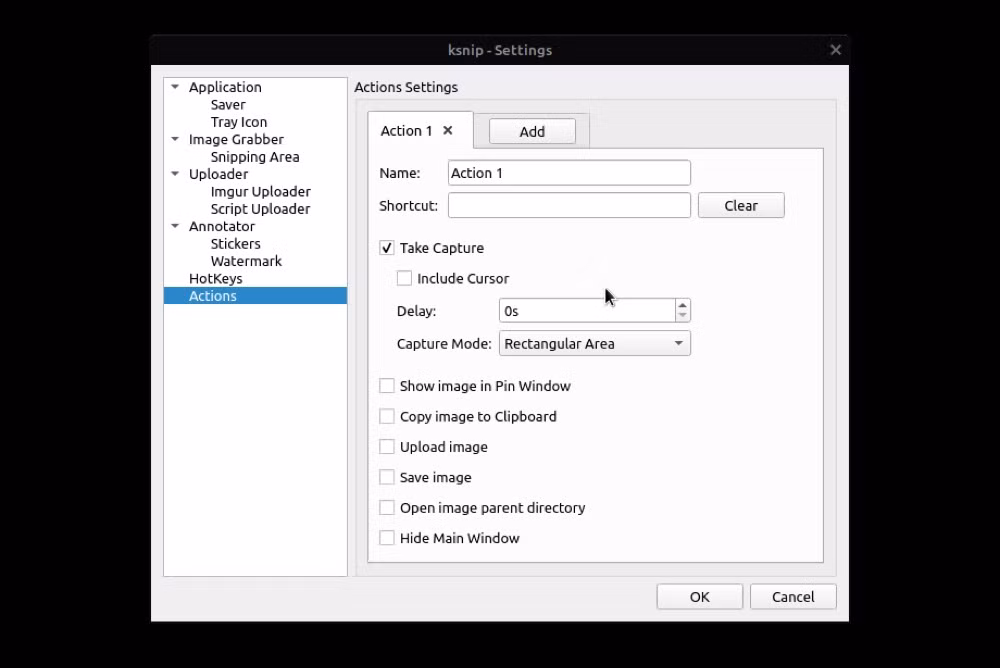The height and width of the screenshot is (668, 1000).
Task: Open the Saver settings page
Action: tap(228, 105)
